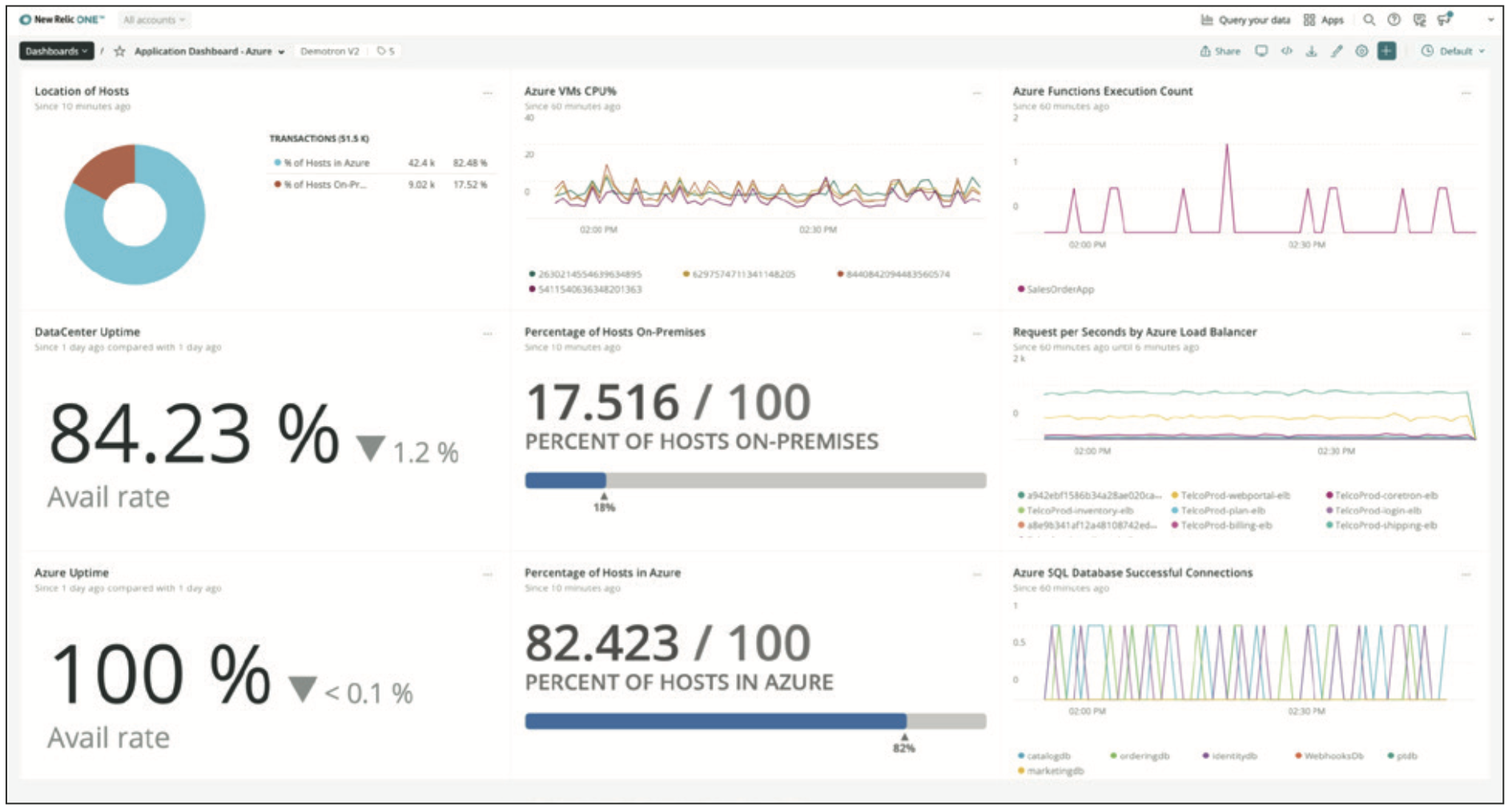The height and width of the screenshot is (812, 1512).
Task: Open dashboard settings gear icon
Action: coord(1361,51)
